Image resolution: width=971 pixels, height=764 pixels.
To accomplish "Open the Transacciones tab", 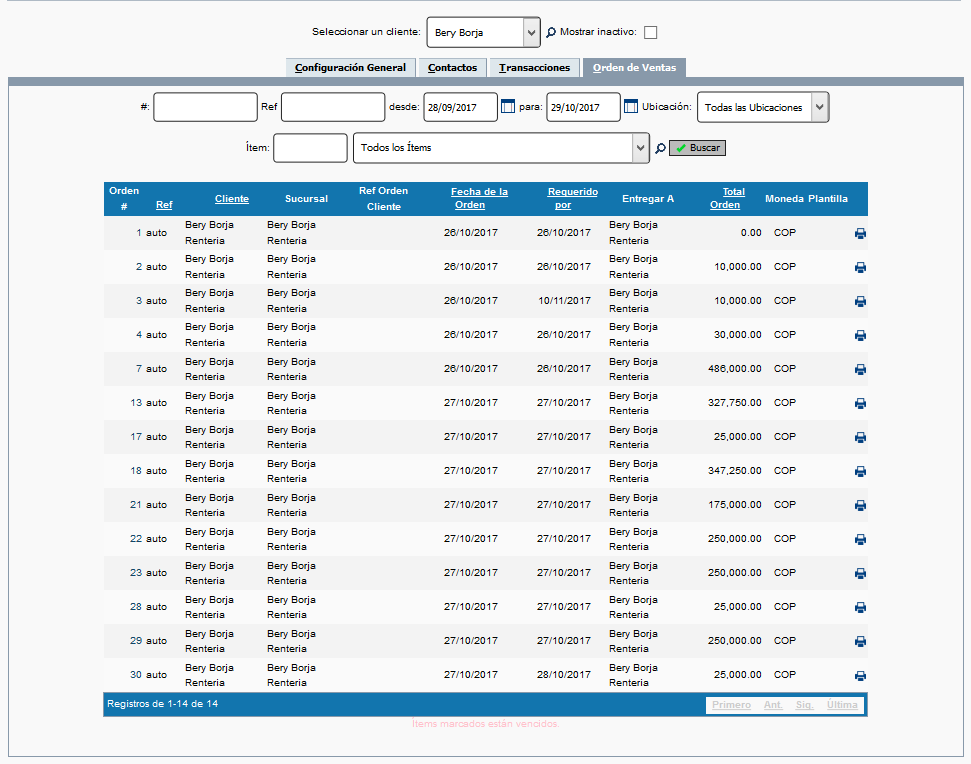I will pyautogui.click(x=534, y=68).
